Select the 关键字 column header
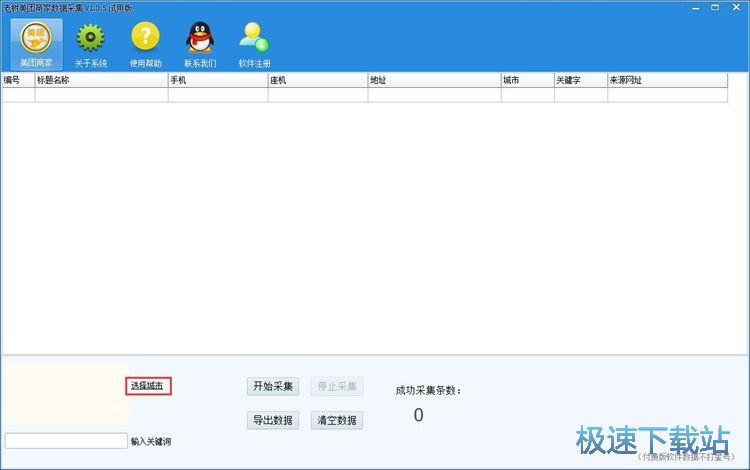Image resolution: width=750 pixels, height=470 pixels. [581, 80]
